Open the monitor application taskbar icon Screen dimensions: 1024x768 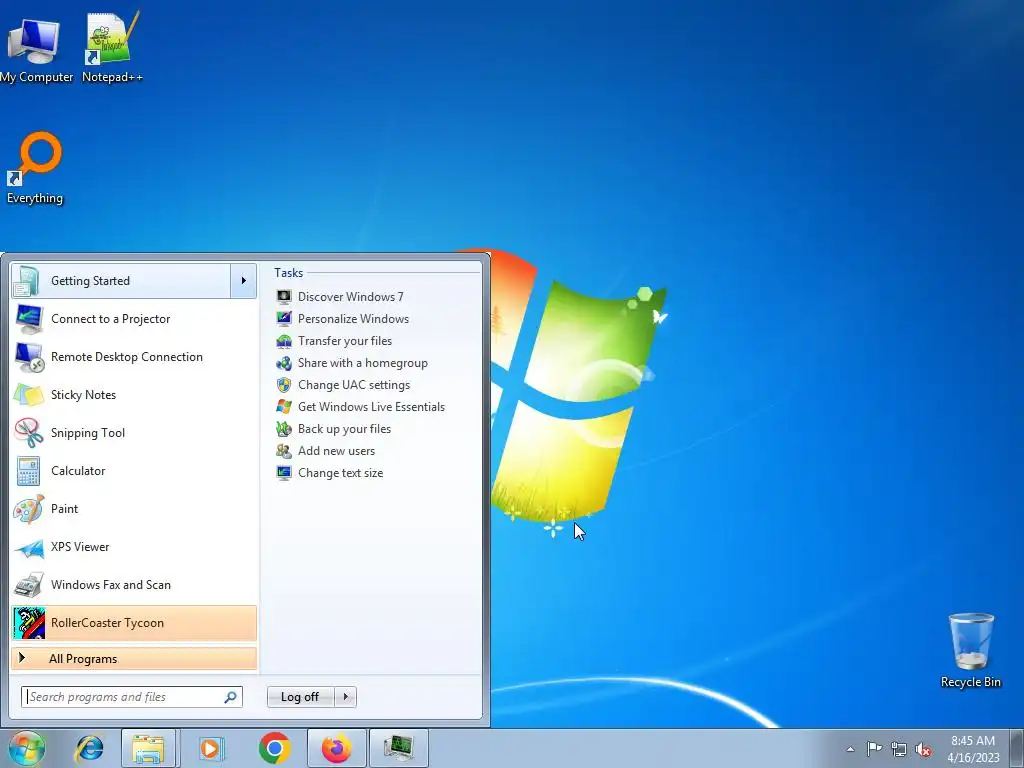398,748
